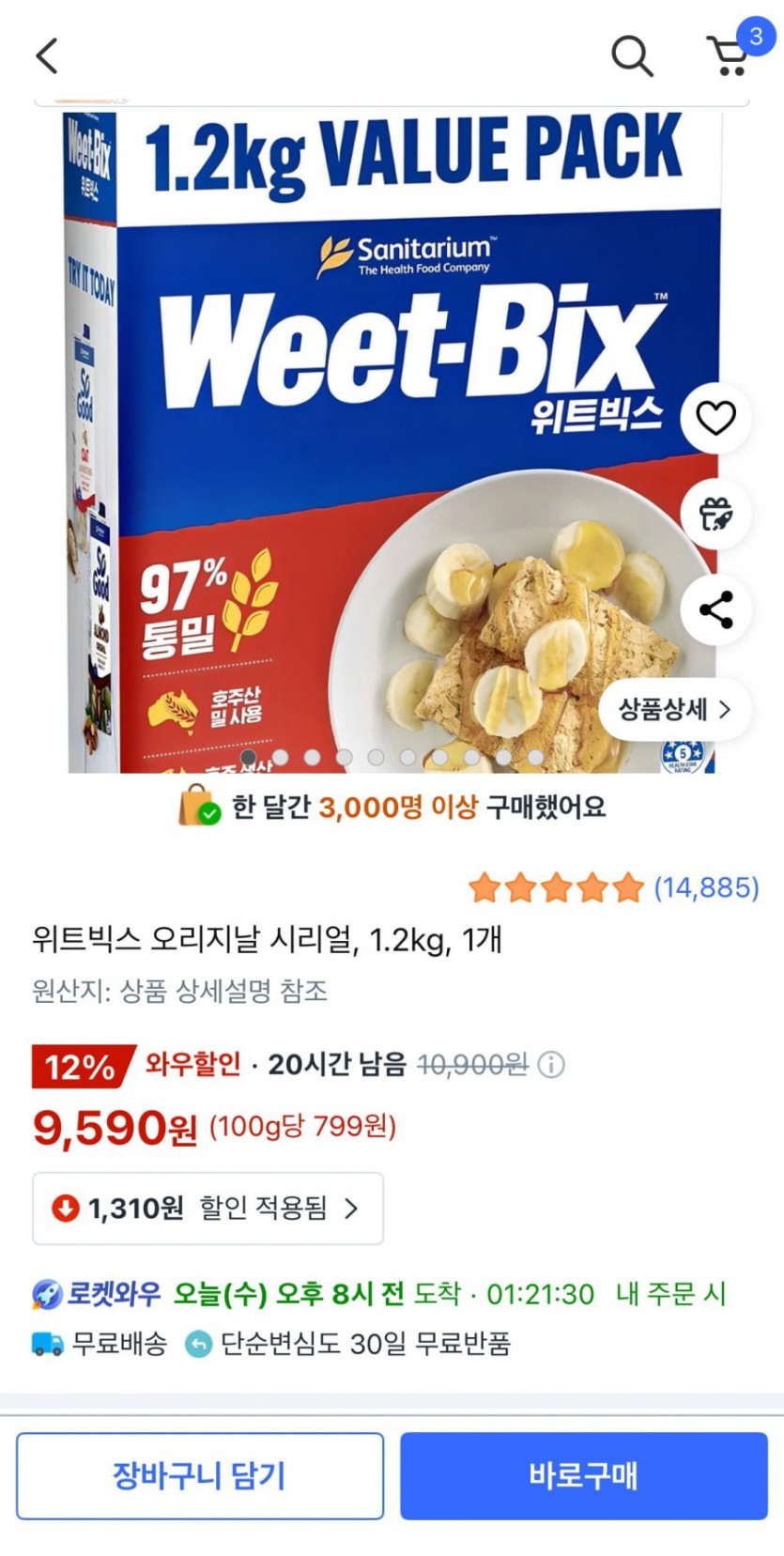Image resolution: width=784 pixels, height=1556 pixels.
Task: Tap the heart icon to wishlist product
Action: click(x=715, y=418)
